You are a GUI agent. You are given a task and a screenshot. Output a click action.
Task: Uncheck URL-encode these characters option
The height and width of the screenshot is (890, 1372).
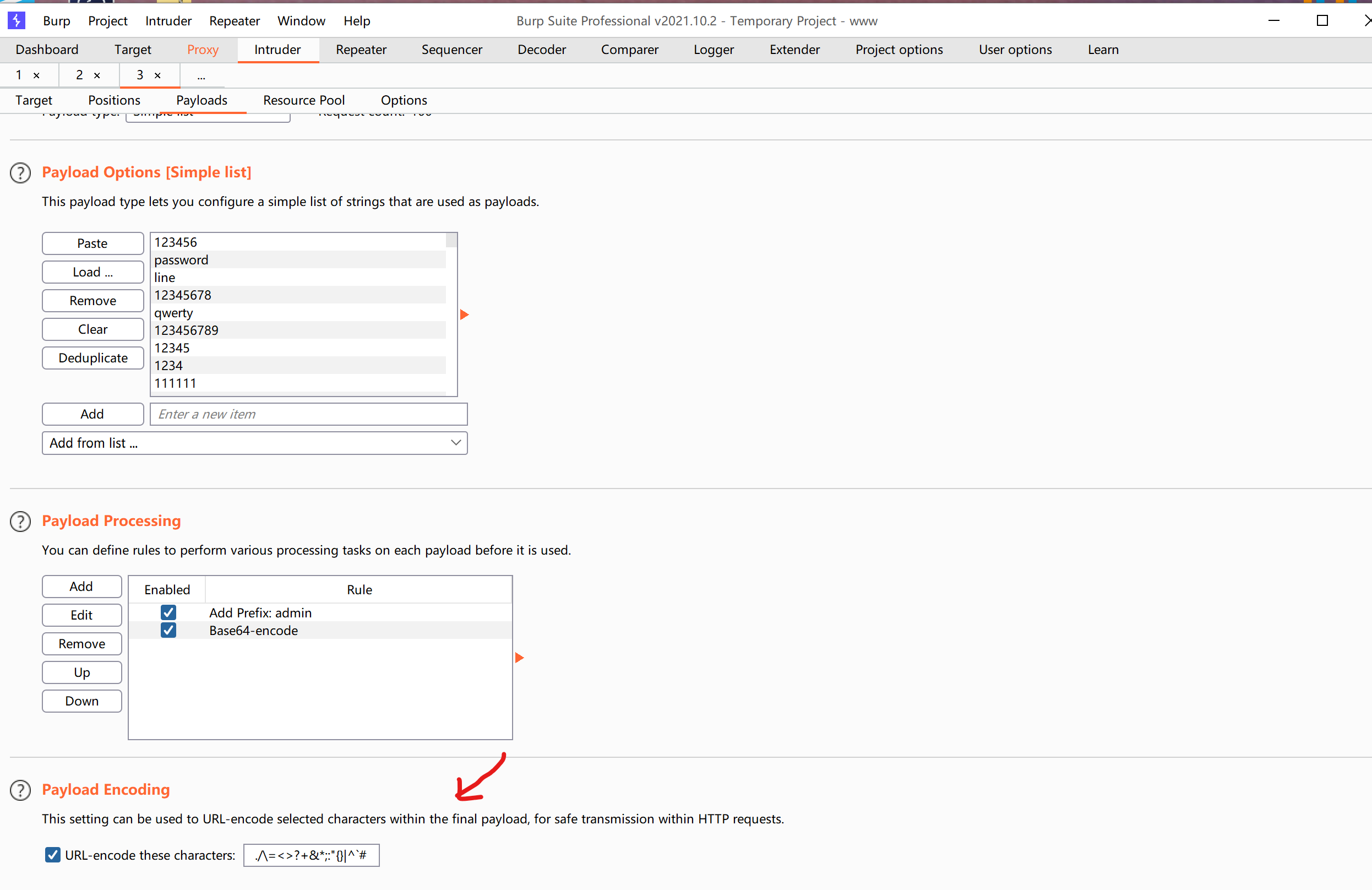(52, 855)
